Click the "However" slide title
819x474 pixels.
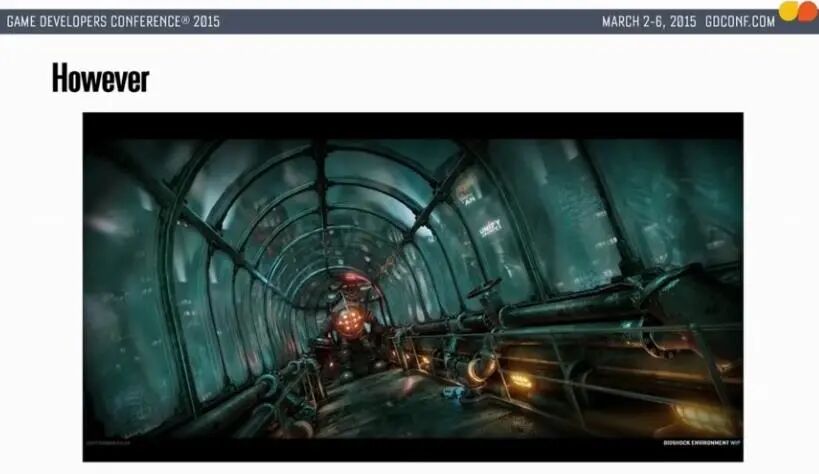pyautogui.click(x=100, y=78)
